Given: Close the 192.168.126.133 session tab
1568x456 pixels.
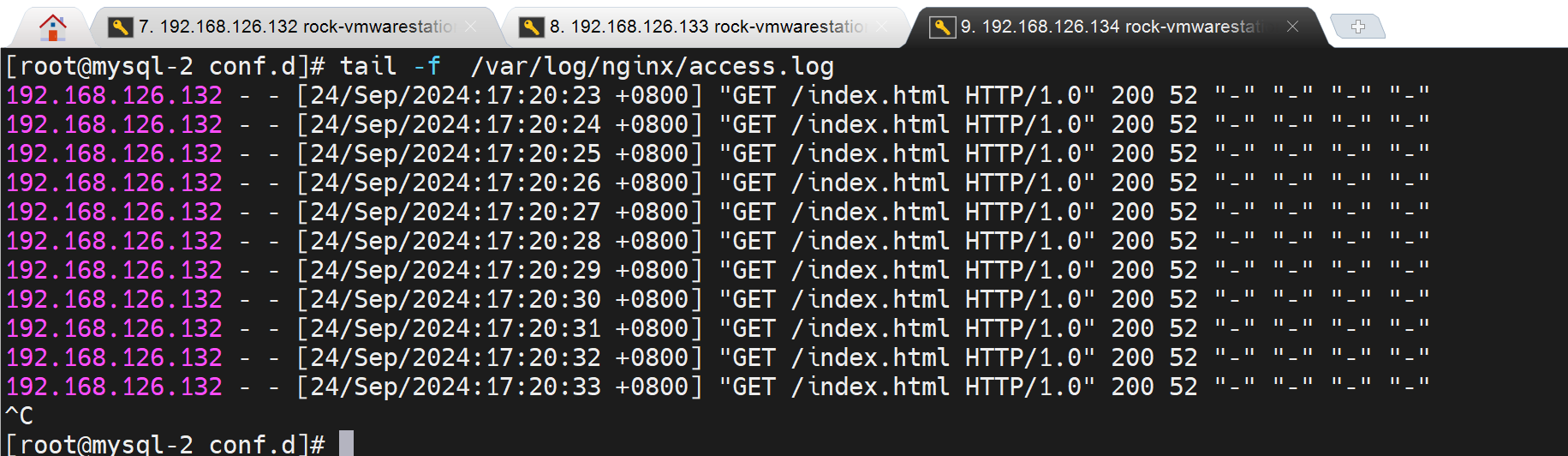Looking at the screenshot, I should tap(881, 27).
